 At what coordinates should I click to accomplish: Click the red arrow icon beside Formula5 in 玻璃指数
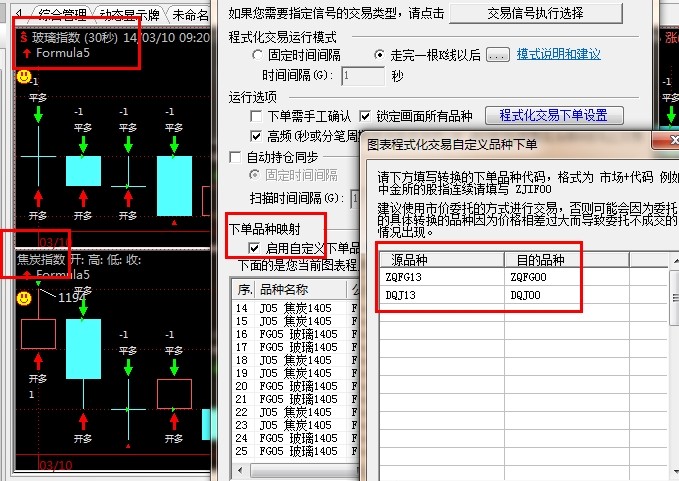[27, 53]
